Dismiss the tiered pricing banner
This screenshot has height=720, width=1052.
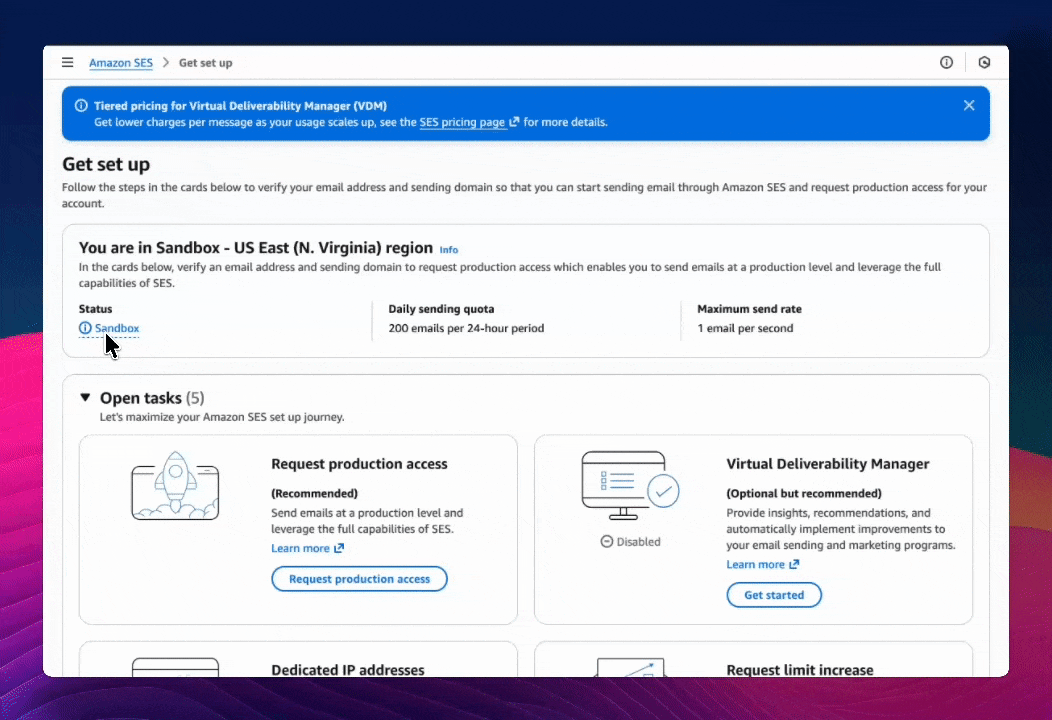click(x=968, y=105)
